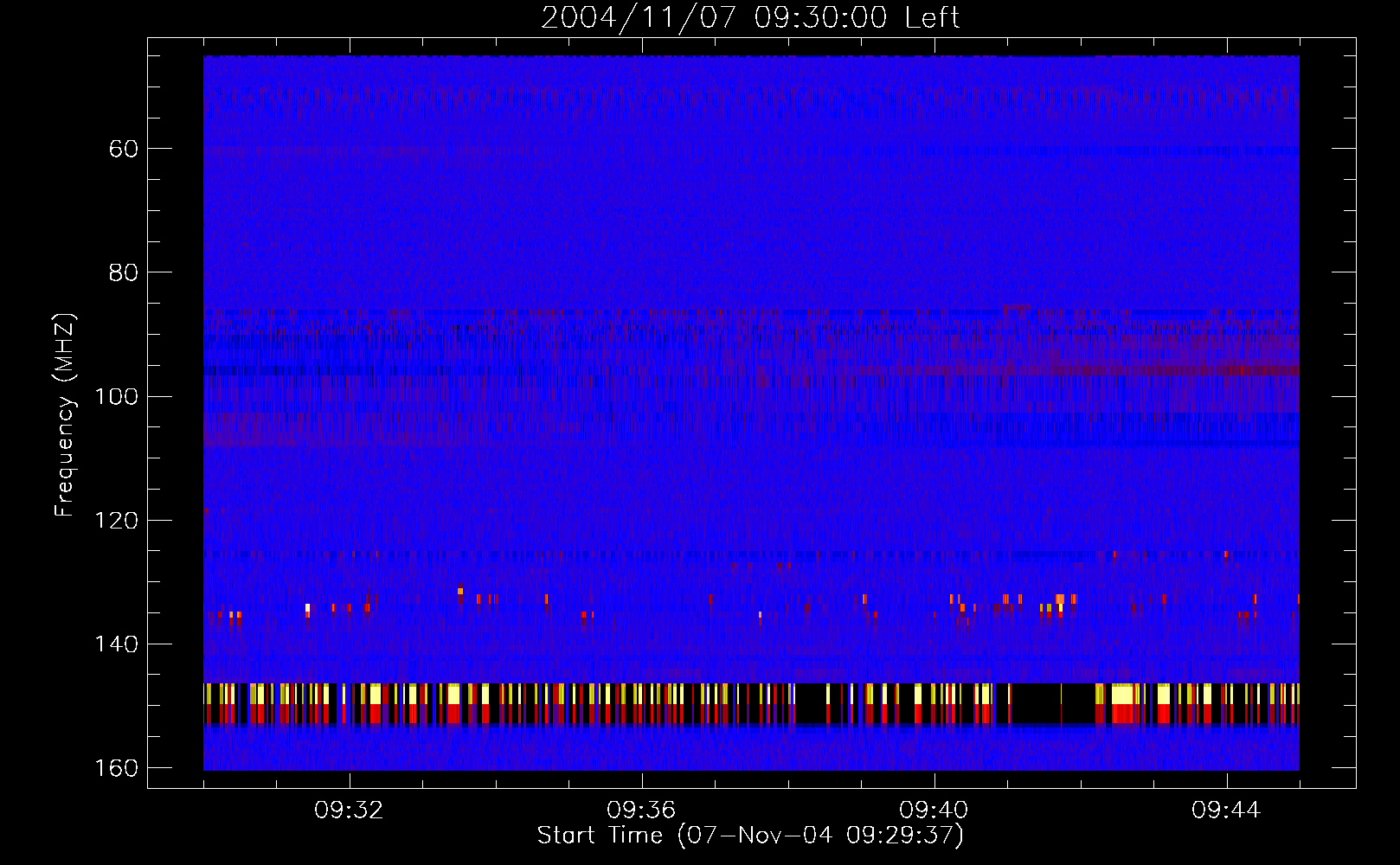Select the 140 MHz frequency tick label
The width and height of the screenshot is (1400, 865).
pos(116,644)
